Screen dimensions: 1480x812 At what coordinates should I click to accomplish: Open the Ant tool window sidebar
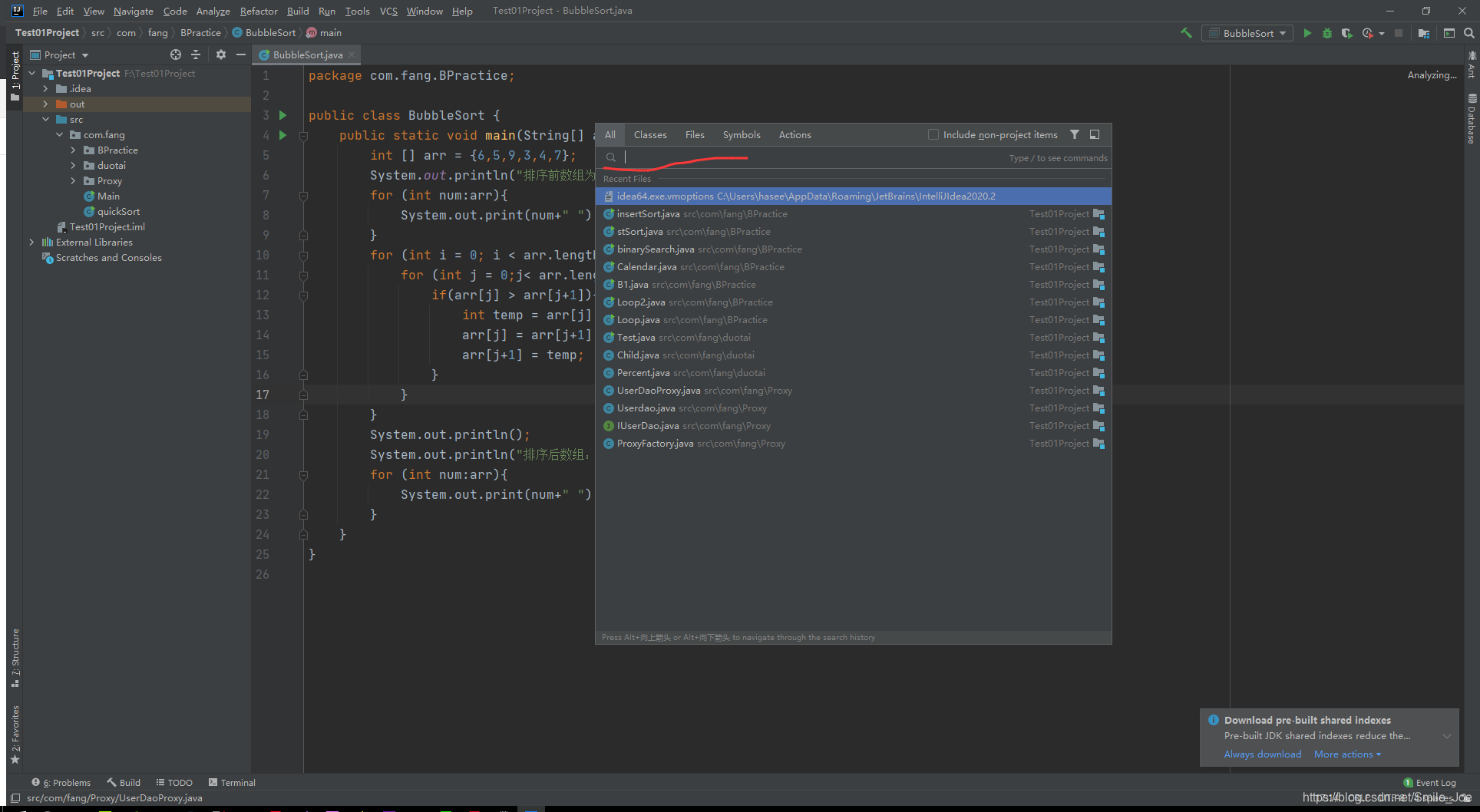1472,65
